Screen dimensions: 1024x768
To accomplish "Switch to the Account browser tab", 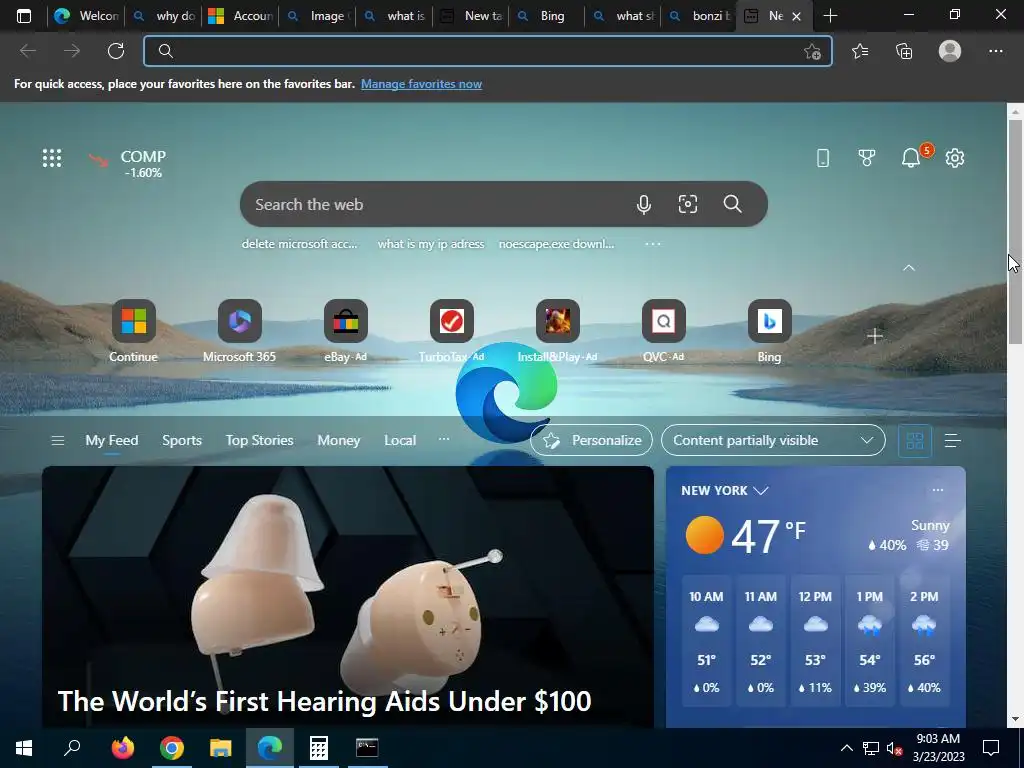I will [x=240, y=16].
